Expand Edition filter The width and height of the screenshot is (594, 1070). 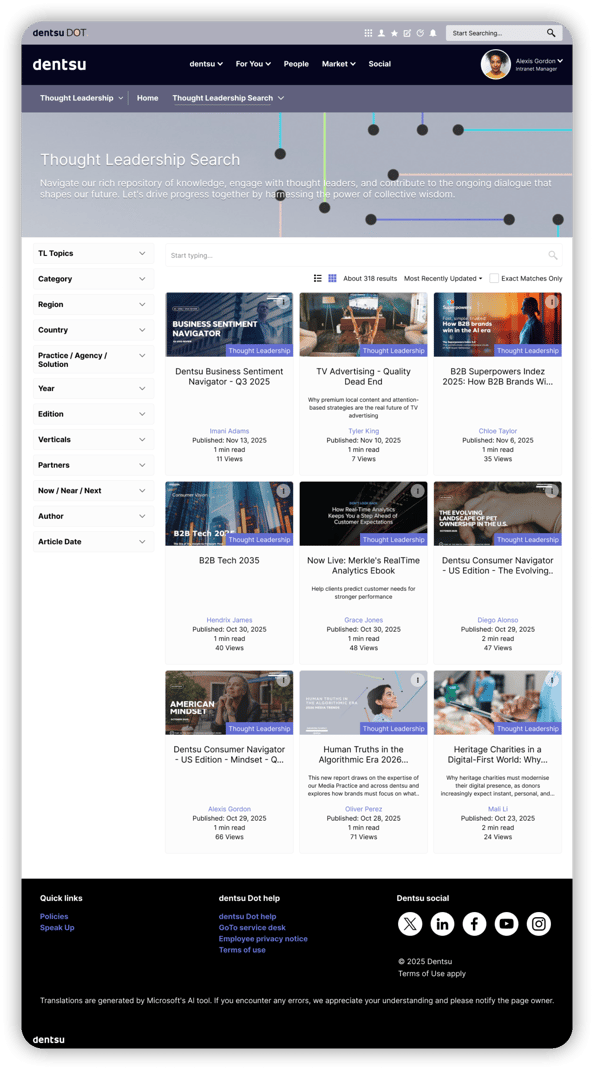click(94, 414)
